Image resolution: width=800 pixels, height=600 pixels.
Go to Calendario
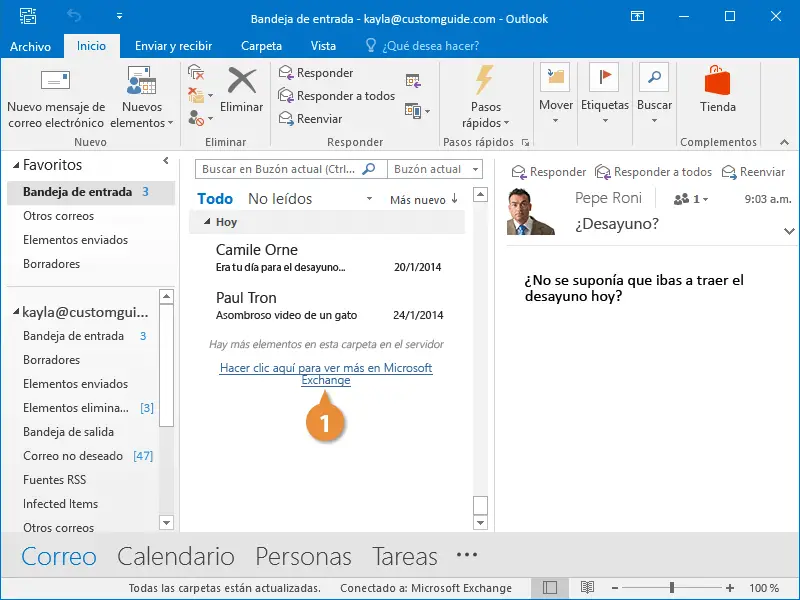coord(176,556)
